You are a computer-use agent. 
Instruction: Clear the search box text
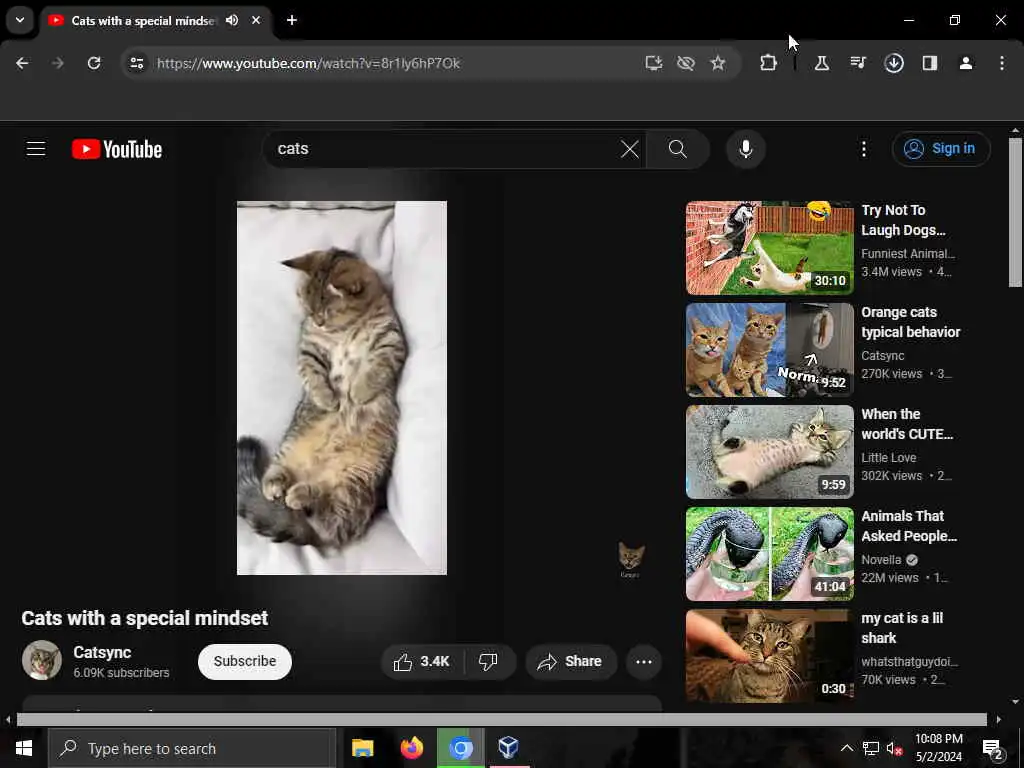click(x=630, y=149)
